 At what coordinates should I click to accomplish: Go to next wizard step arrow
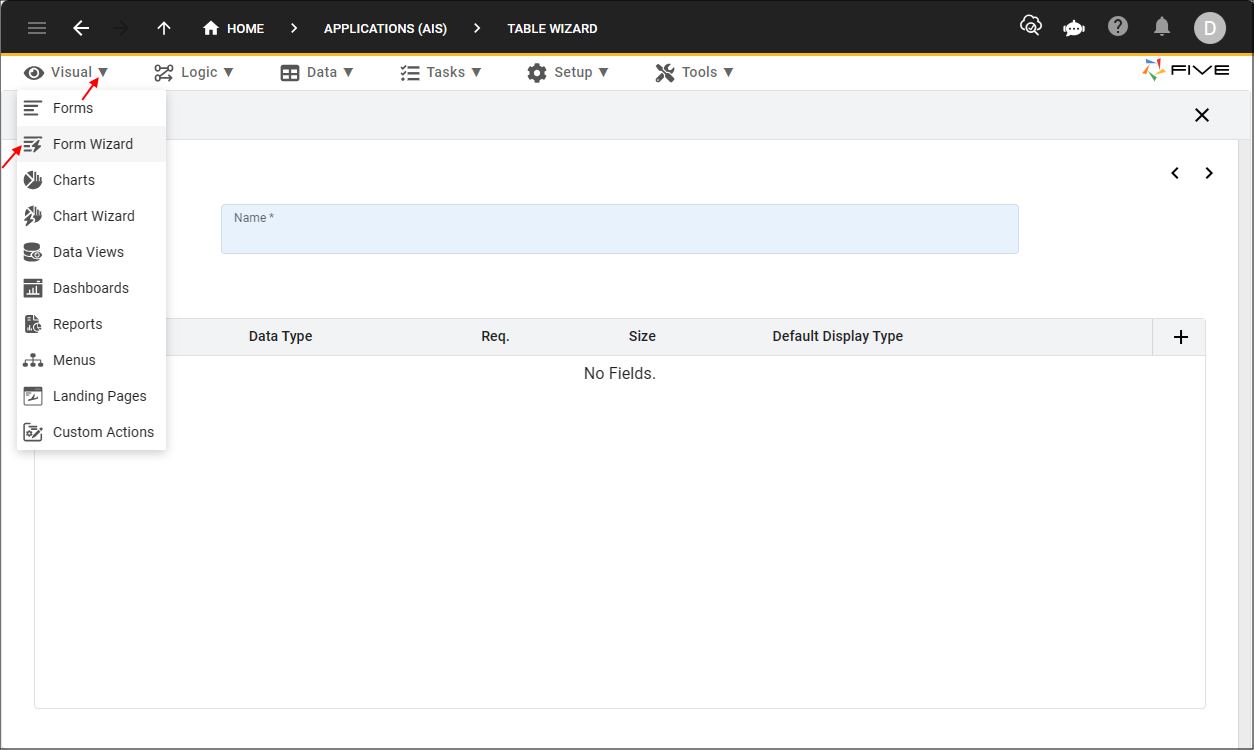point(1209,173)
